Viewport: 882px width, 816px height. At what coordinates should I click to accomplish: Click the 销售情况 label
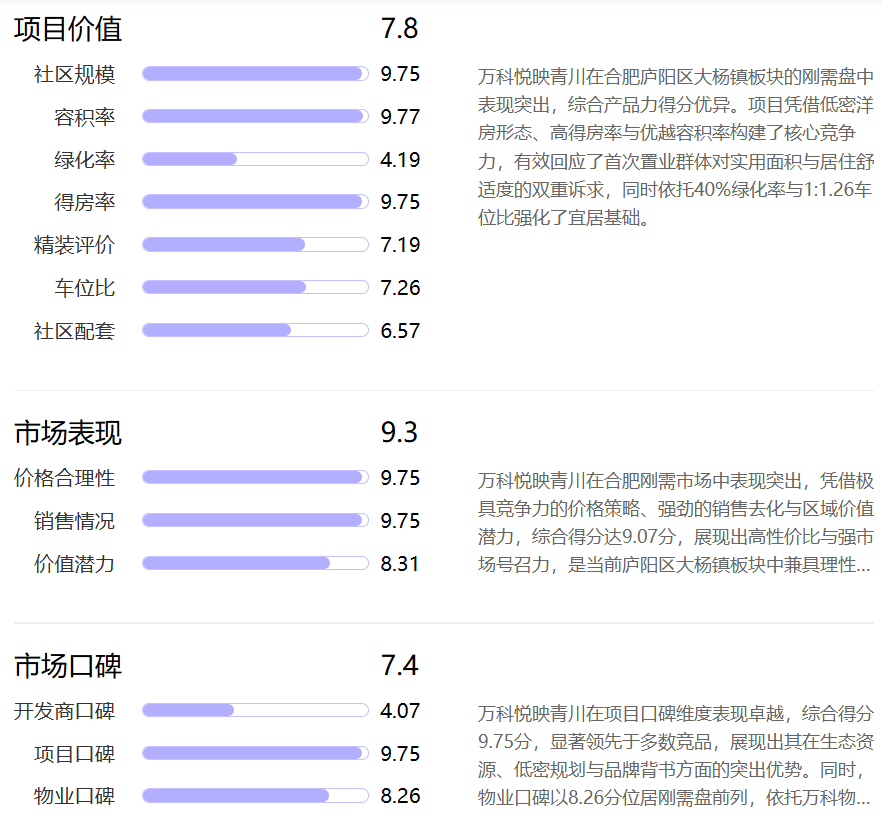click(x=74, y=521)
